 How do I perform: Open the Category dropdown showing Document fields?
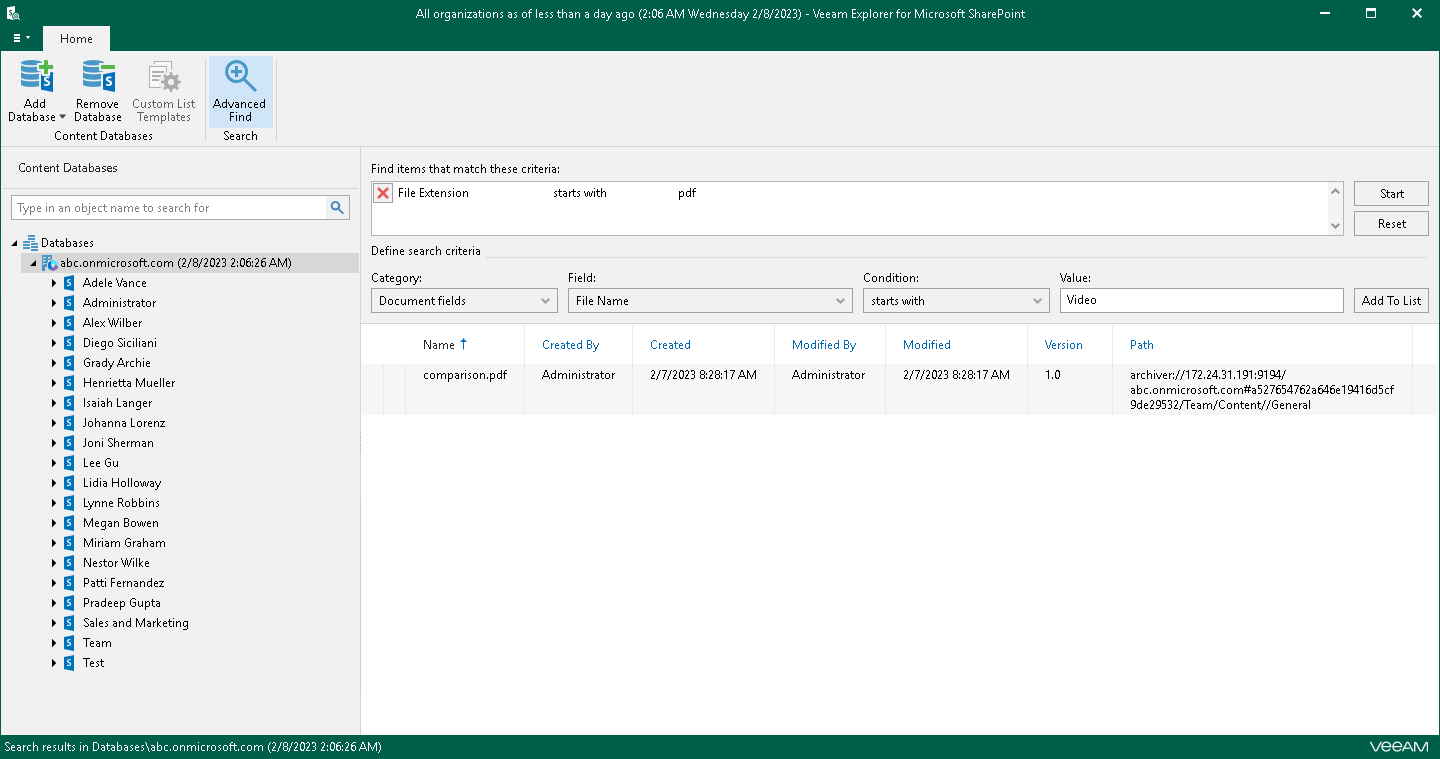coord(464,301)
